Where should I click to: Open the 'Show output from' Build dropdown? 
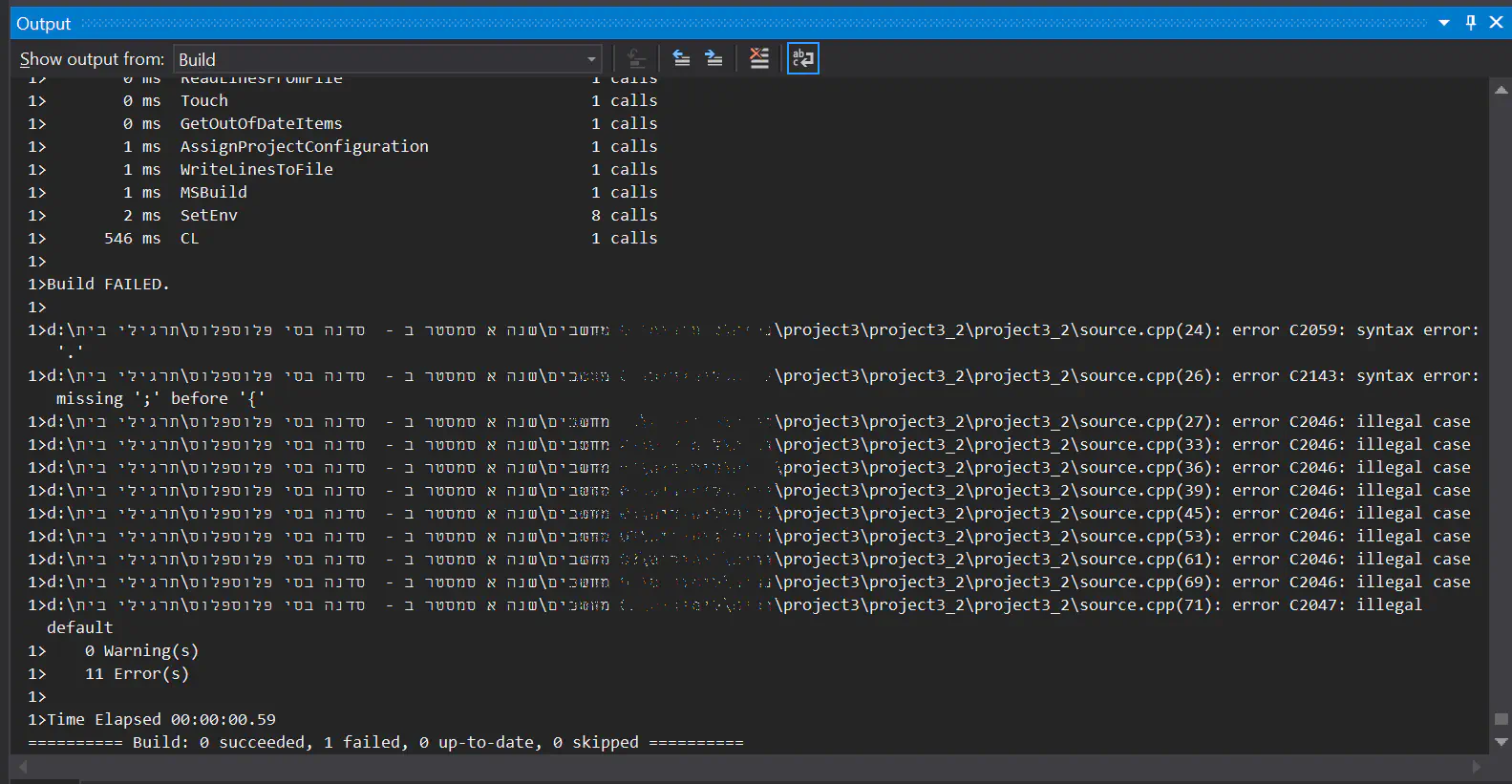(388, 59)
